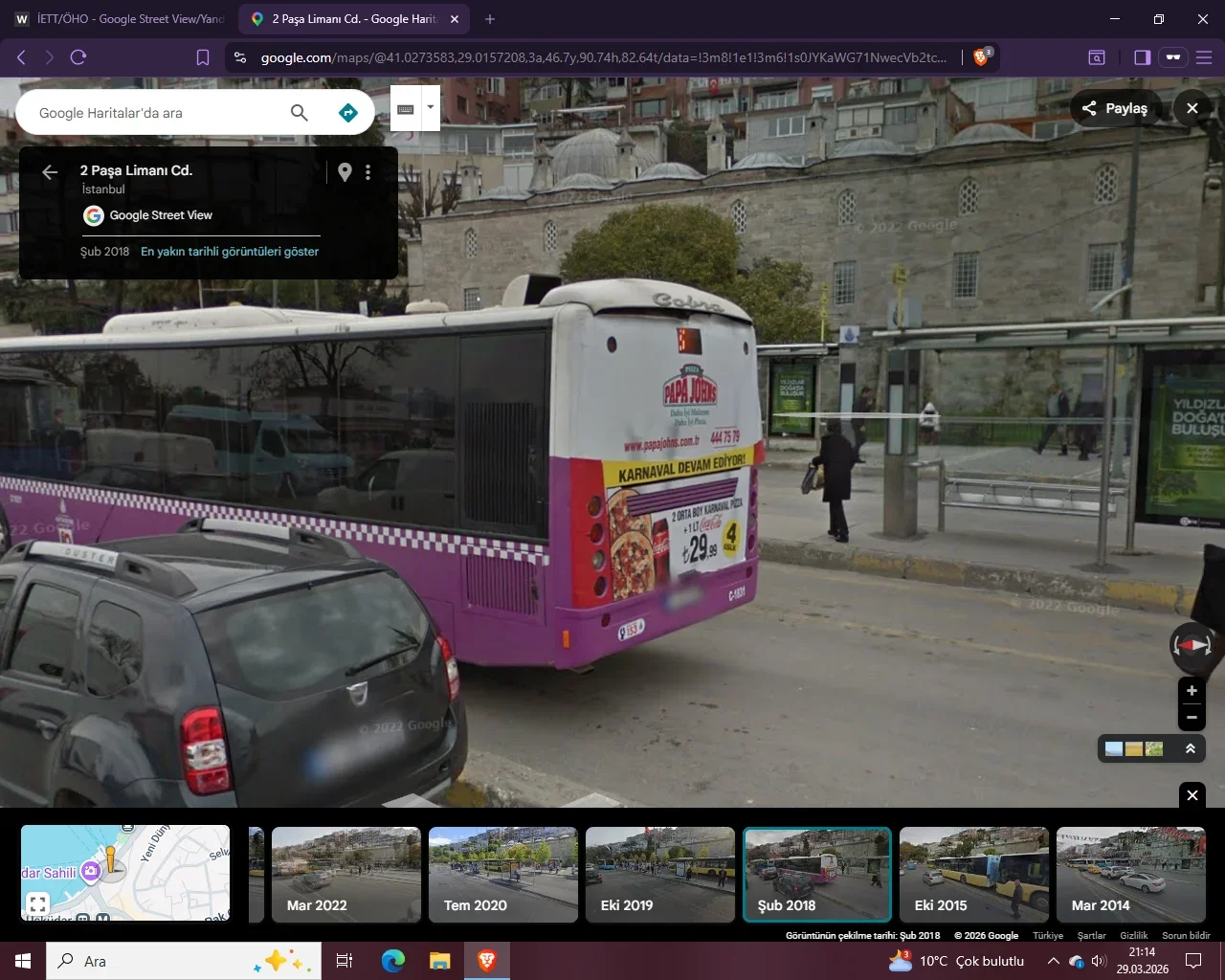Select the Eki 2019 historical thumbnail
Screen dimensions: 1225x980
pos(660,875)
